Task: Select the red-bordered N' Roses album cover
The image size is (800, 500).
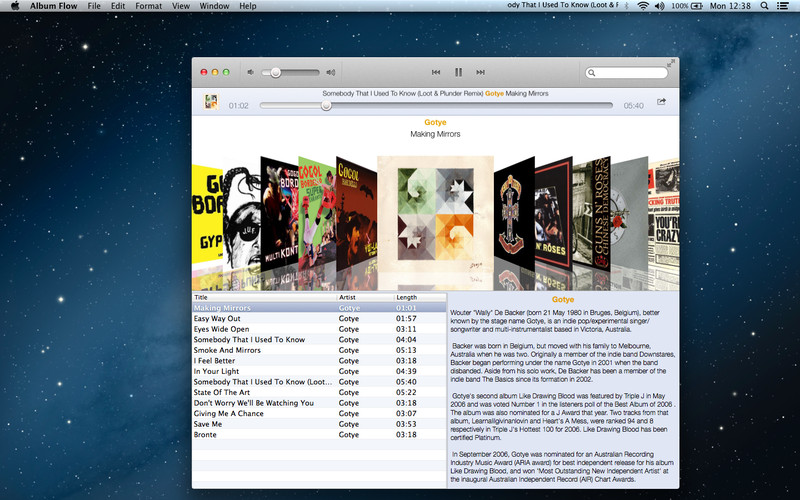Action: [x=554, y=214]
